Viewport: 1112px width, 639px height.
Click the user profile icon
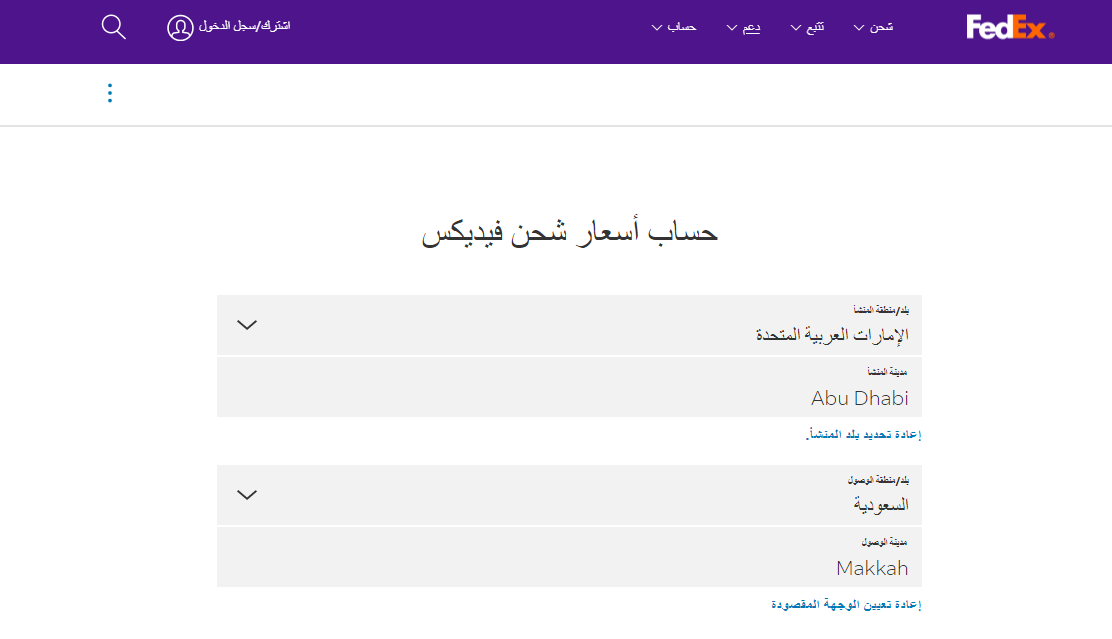click(180, 28)
